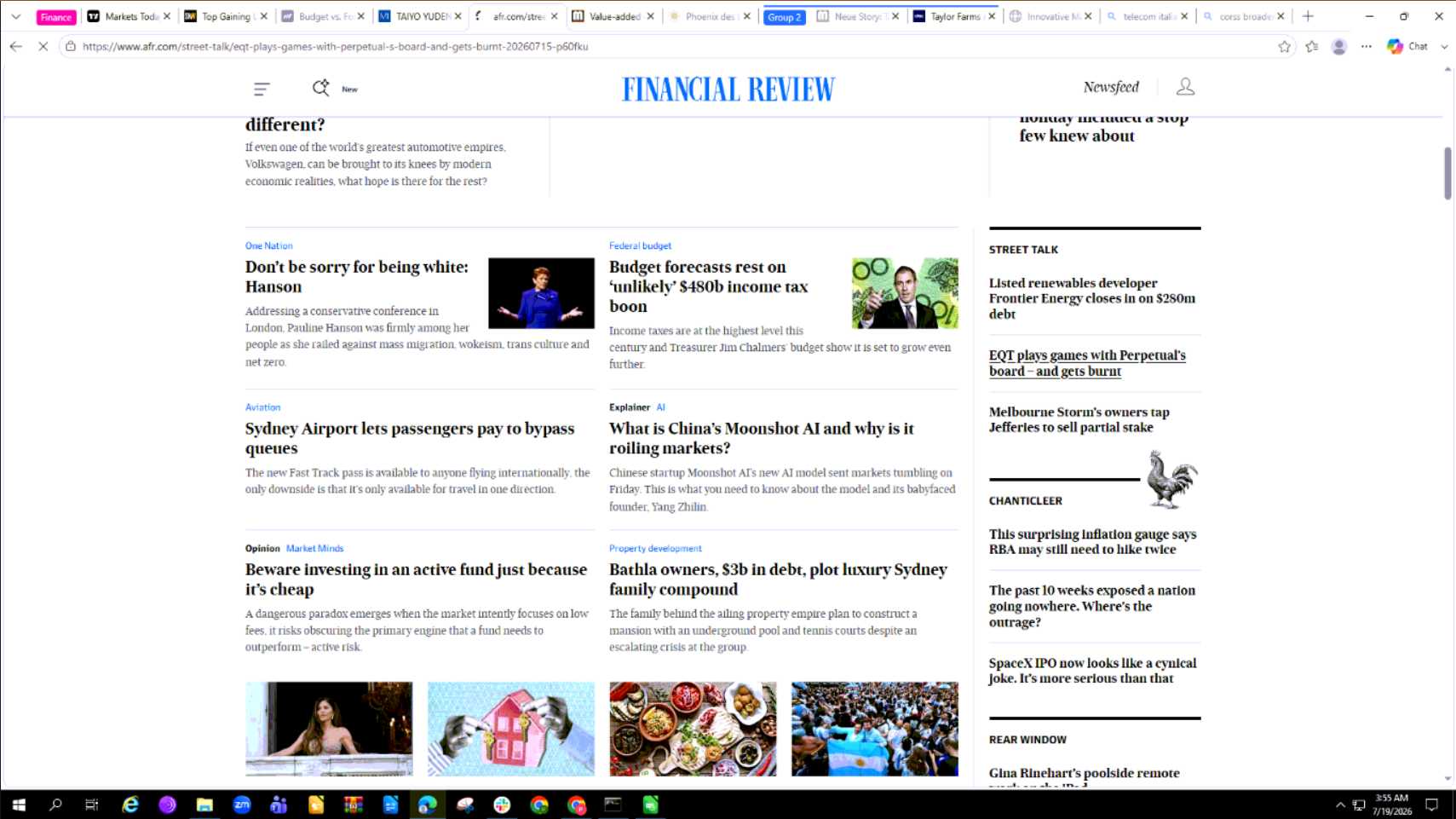
Task: Open 'Budget forecasts rest on unlikely $480b' article
Action: [708, 286]
